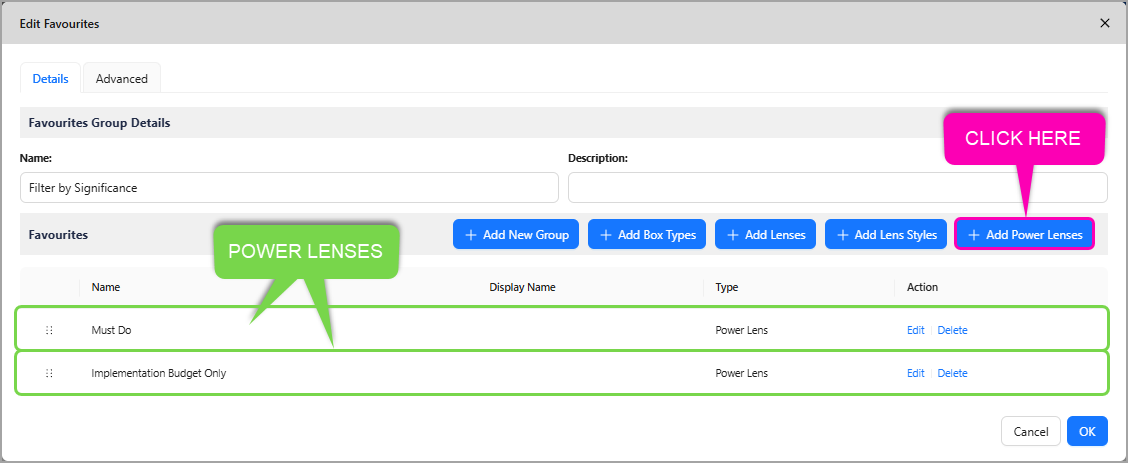Image resolution: width=1128 pixels, height=463 pixels.
Task: Select the Details tab
Action: click(x=50, y=78)
